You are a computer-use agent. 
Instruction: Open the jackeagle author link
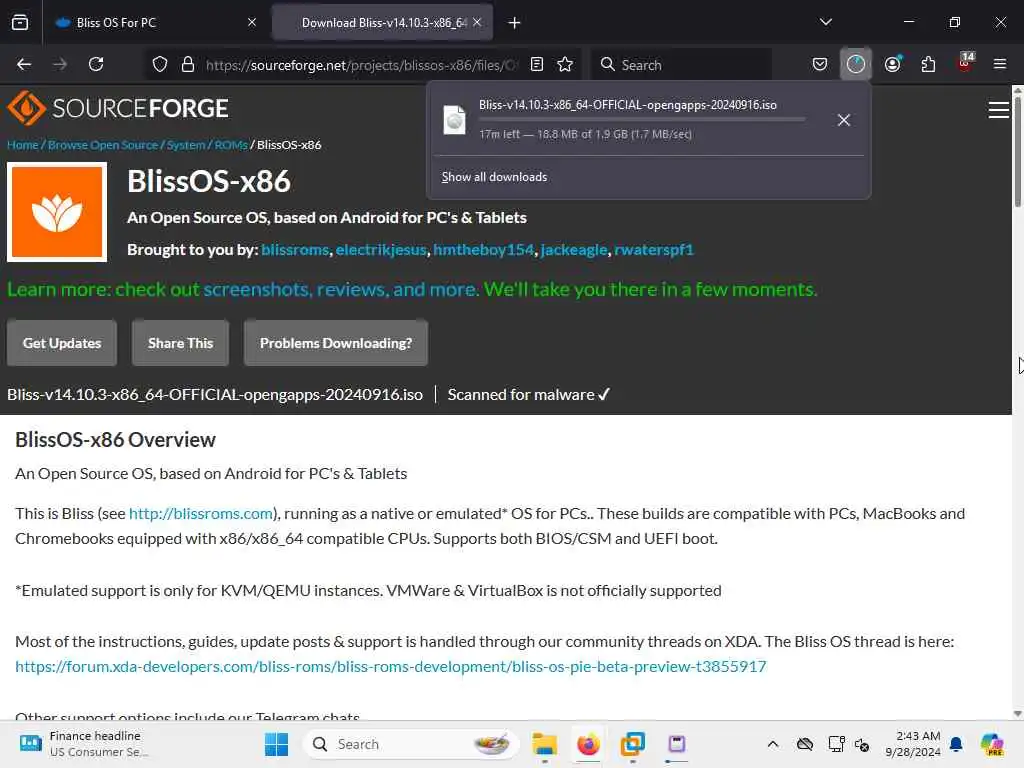[574, 250]
